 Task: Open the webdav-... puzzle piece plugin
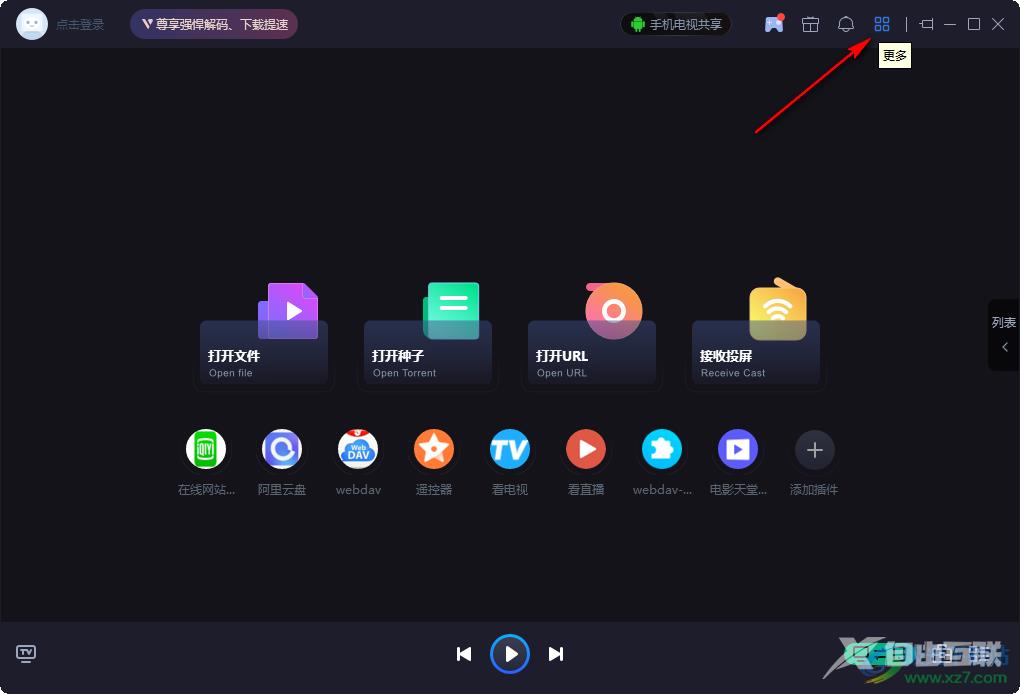[662, 449]
